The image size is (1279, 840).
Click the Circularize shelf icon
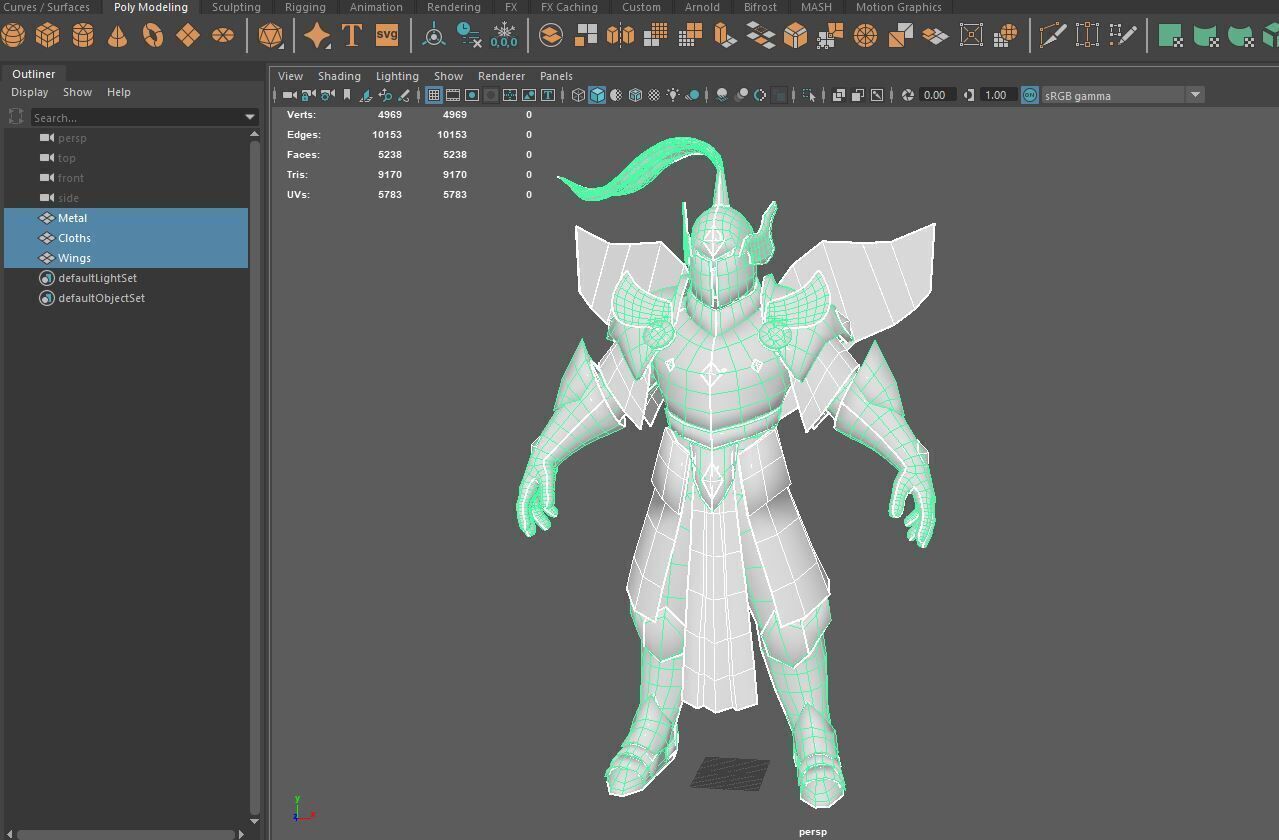865,35
